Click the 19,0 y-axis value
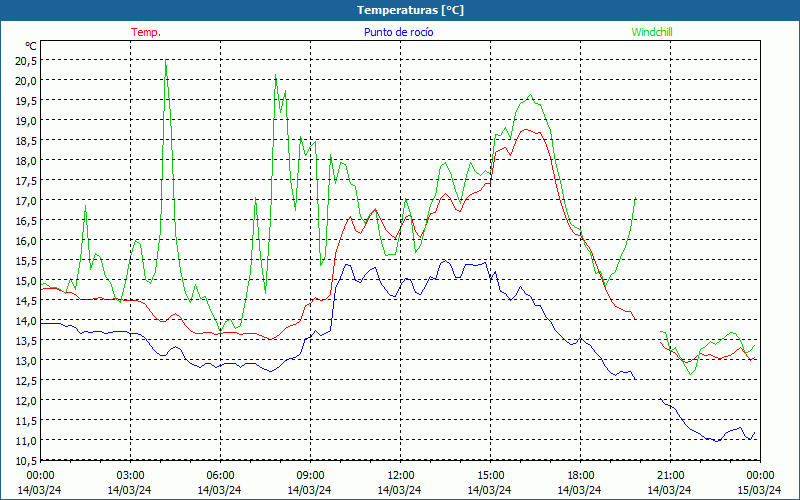Screen dimensions: 800x500 [27, 120]
